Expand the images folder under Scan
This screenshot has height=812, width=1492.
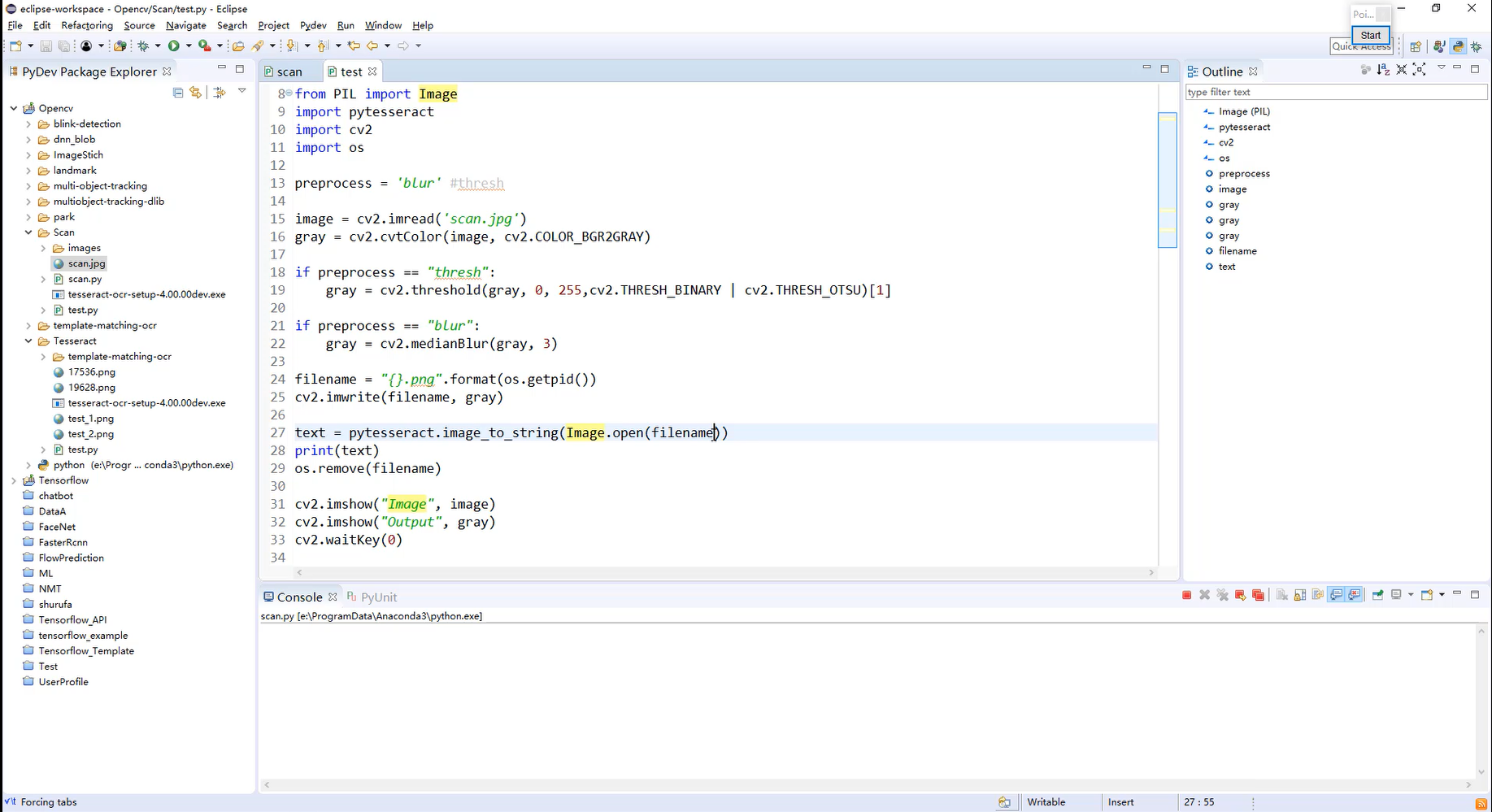click(43, 248)
